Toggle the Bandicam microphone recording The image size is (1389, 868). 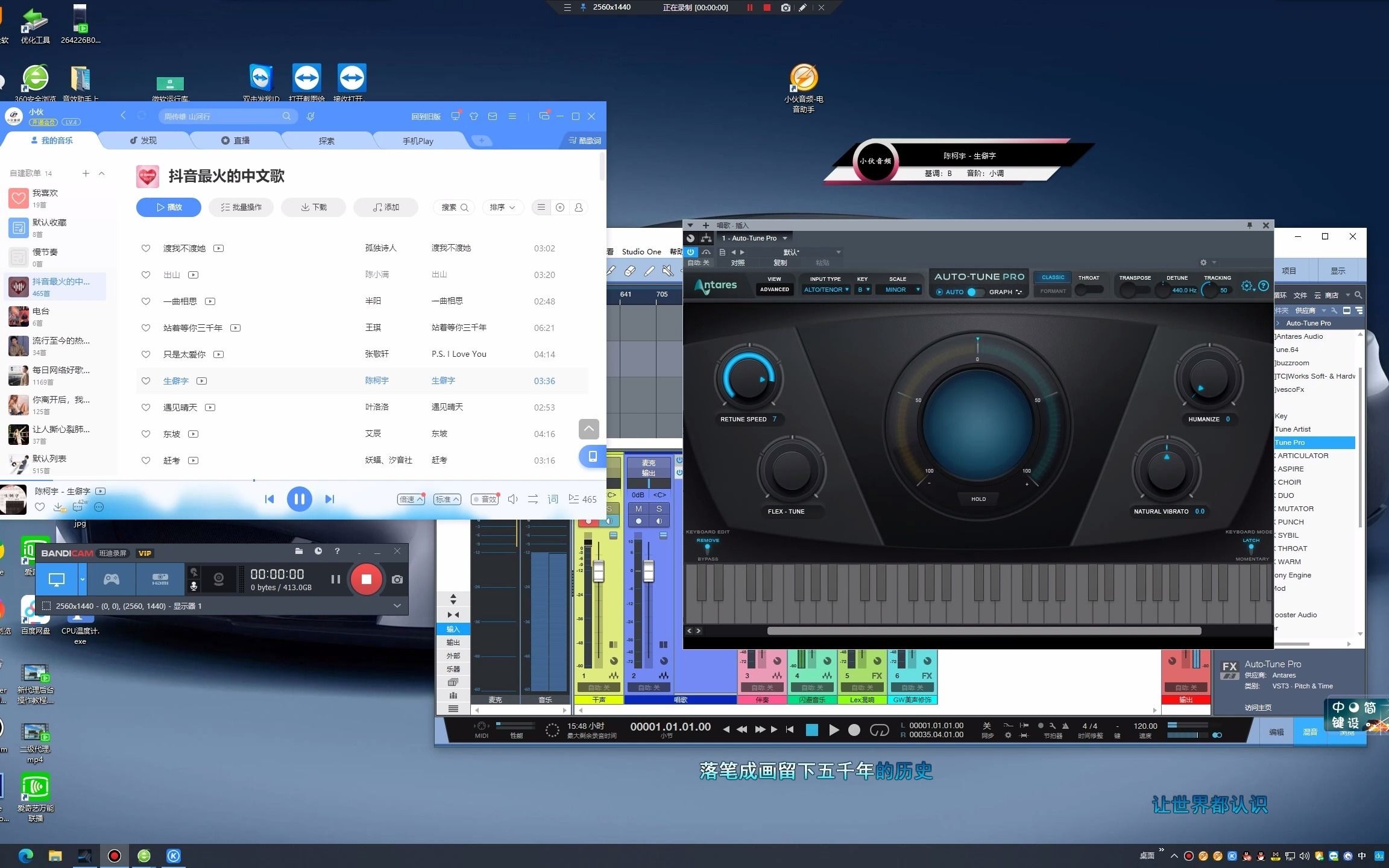tap(194, 586)
